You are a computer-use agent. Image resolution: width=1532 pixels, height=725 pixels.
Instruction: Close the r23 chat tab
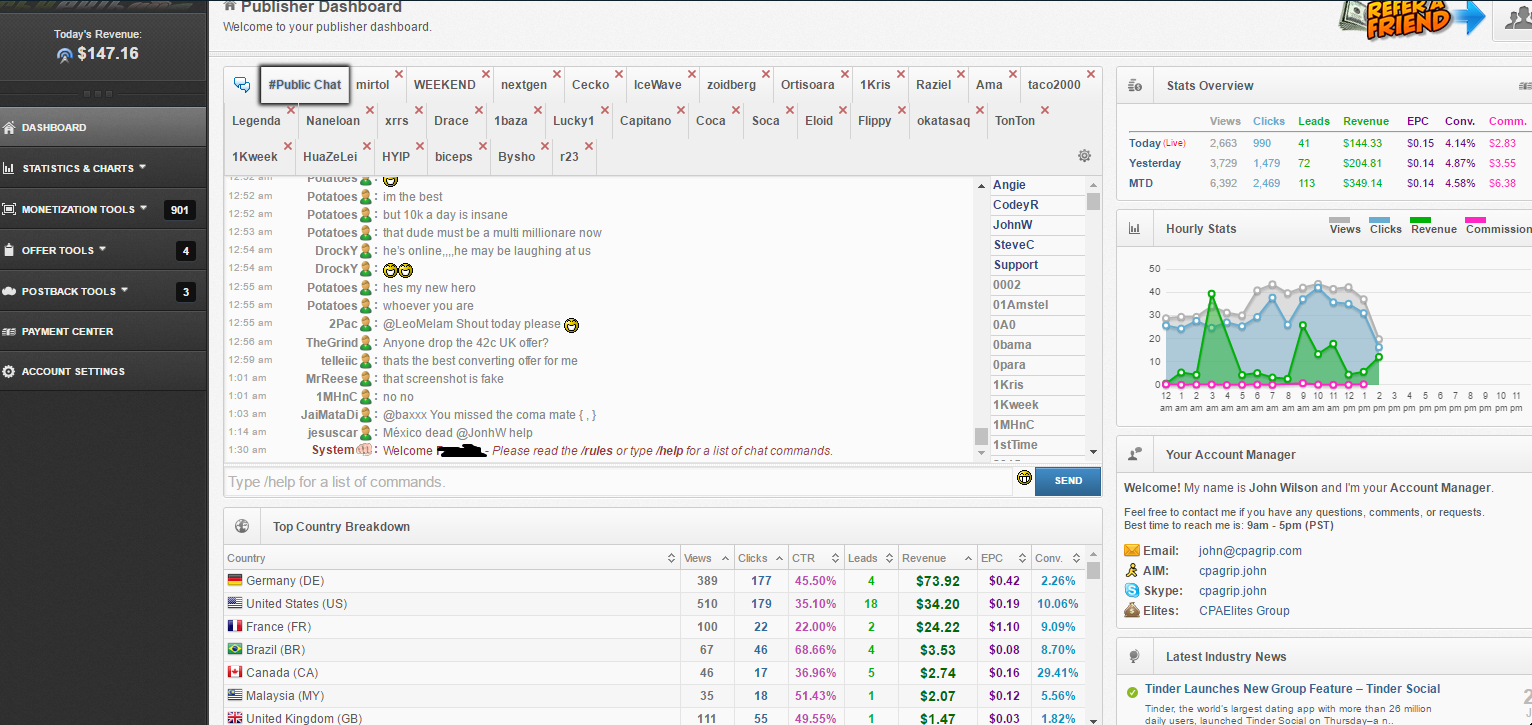tap(589, 146)
